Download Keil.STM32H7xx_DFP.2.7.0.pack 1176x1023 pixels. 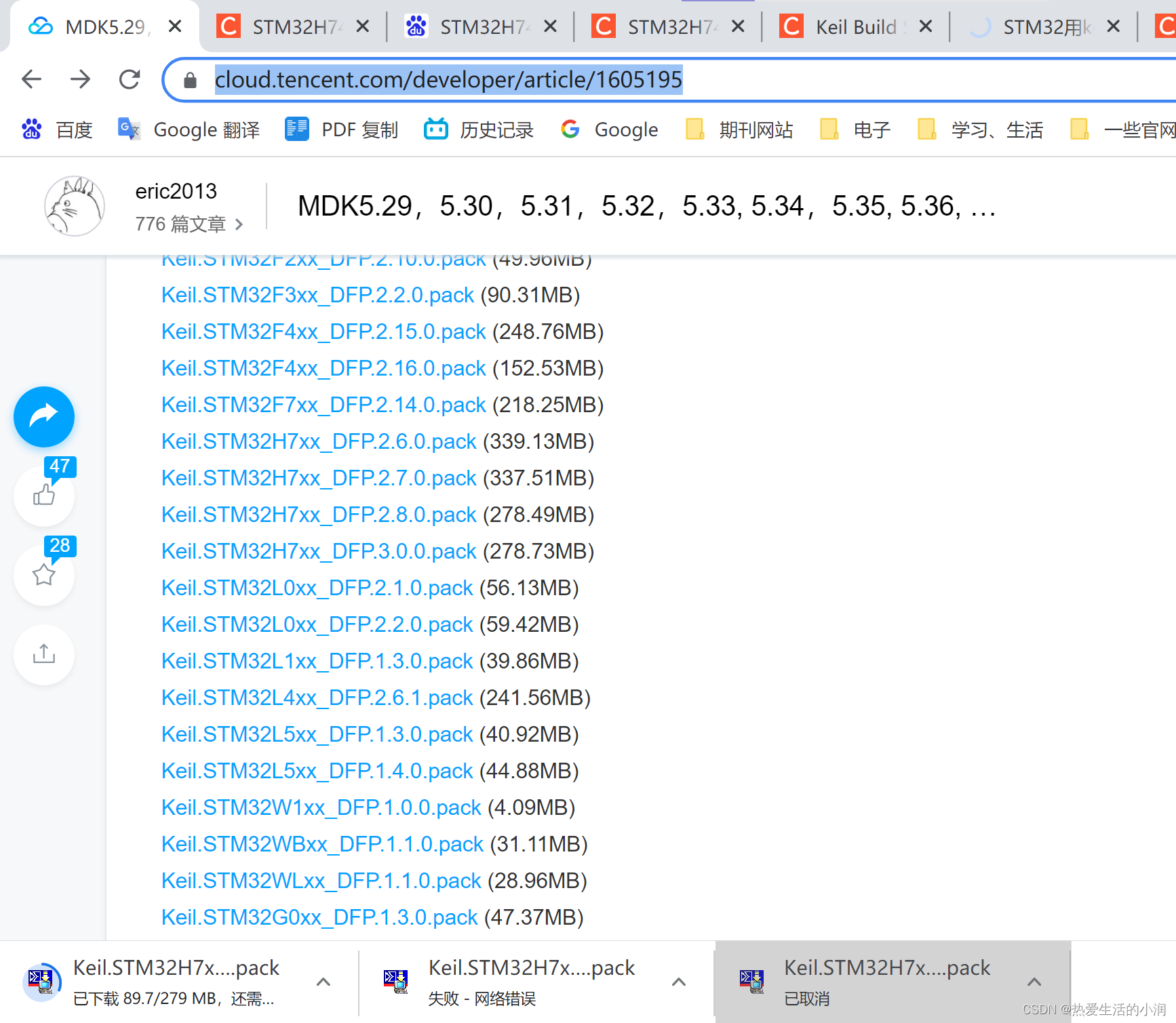(x=319, y=478)
